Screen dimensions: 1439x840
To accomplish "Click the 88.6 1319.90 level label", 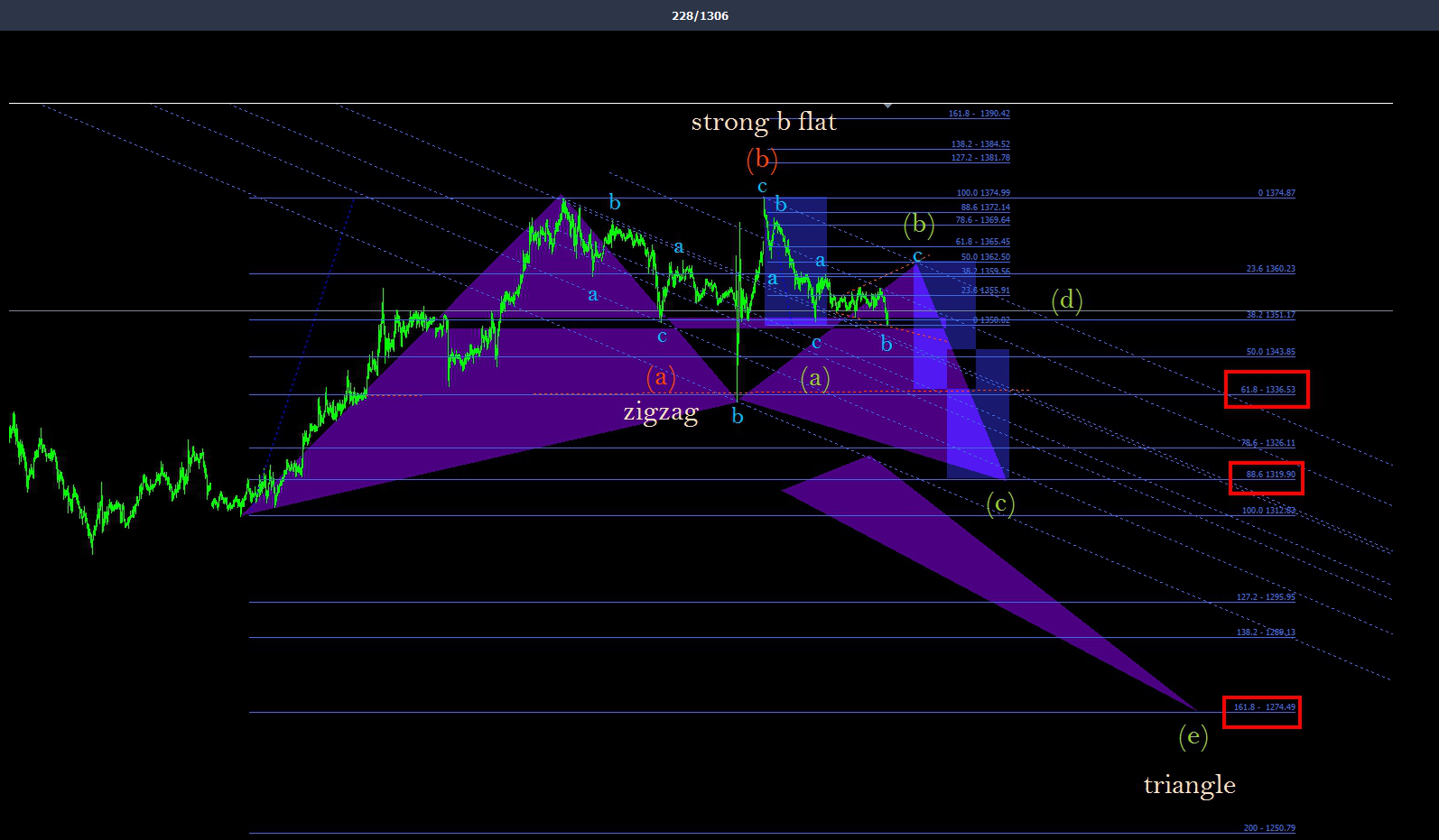I will (1270, 475).
